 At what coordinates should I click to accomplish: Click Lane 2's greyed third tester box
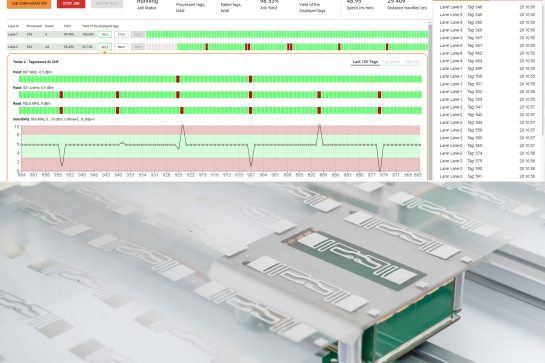138,47
